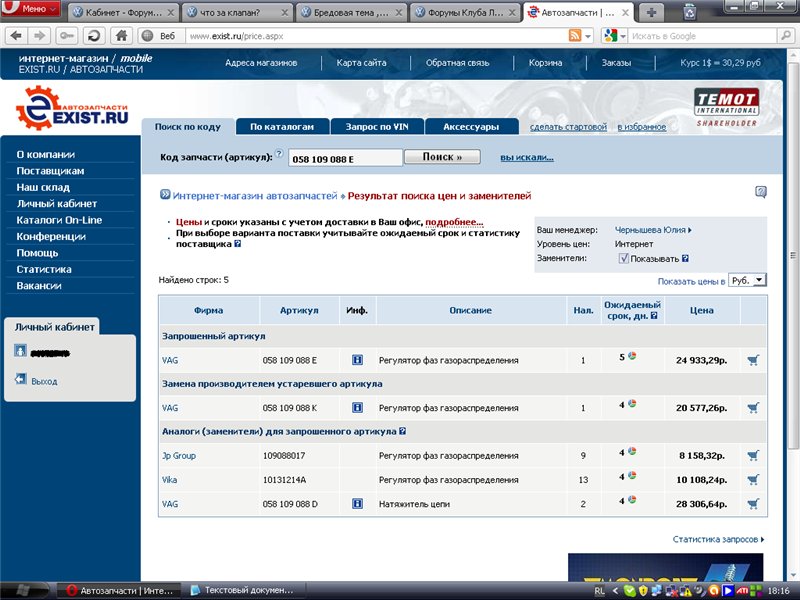Screen dimensions: 800x600
Task: Click the RSS feed icon in address bar
Action: 574,36
